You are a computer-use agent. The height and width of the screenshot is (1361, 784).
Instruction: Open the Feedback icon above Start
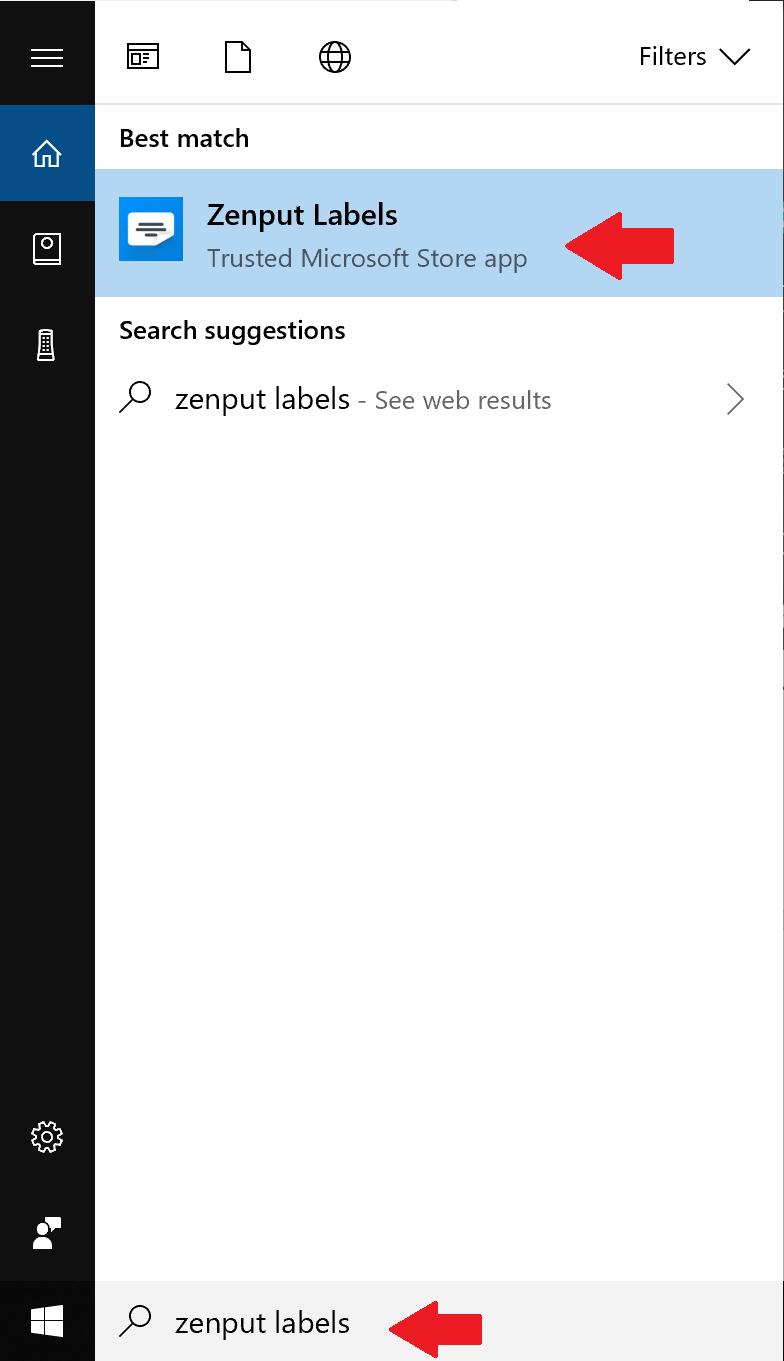click(47, 1233)
